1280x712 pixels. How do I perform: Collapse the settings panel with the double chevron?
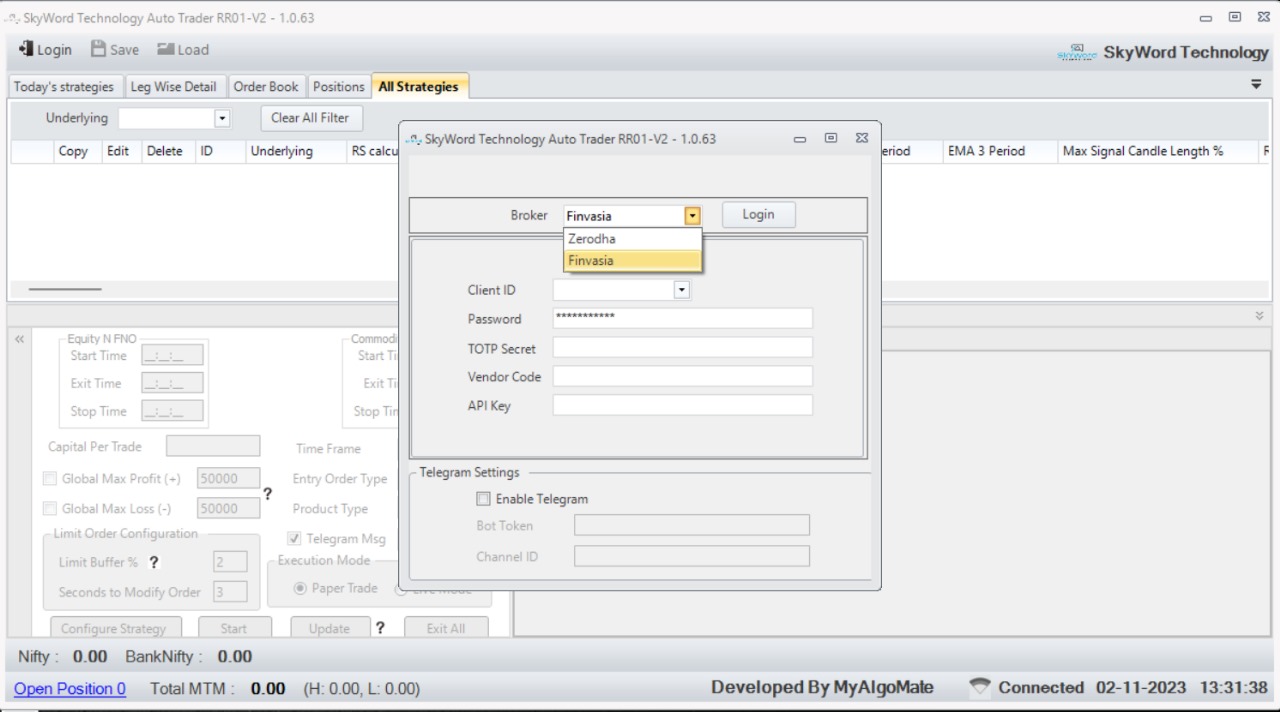(x=19, y=339)
